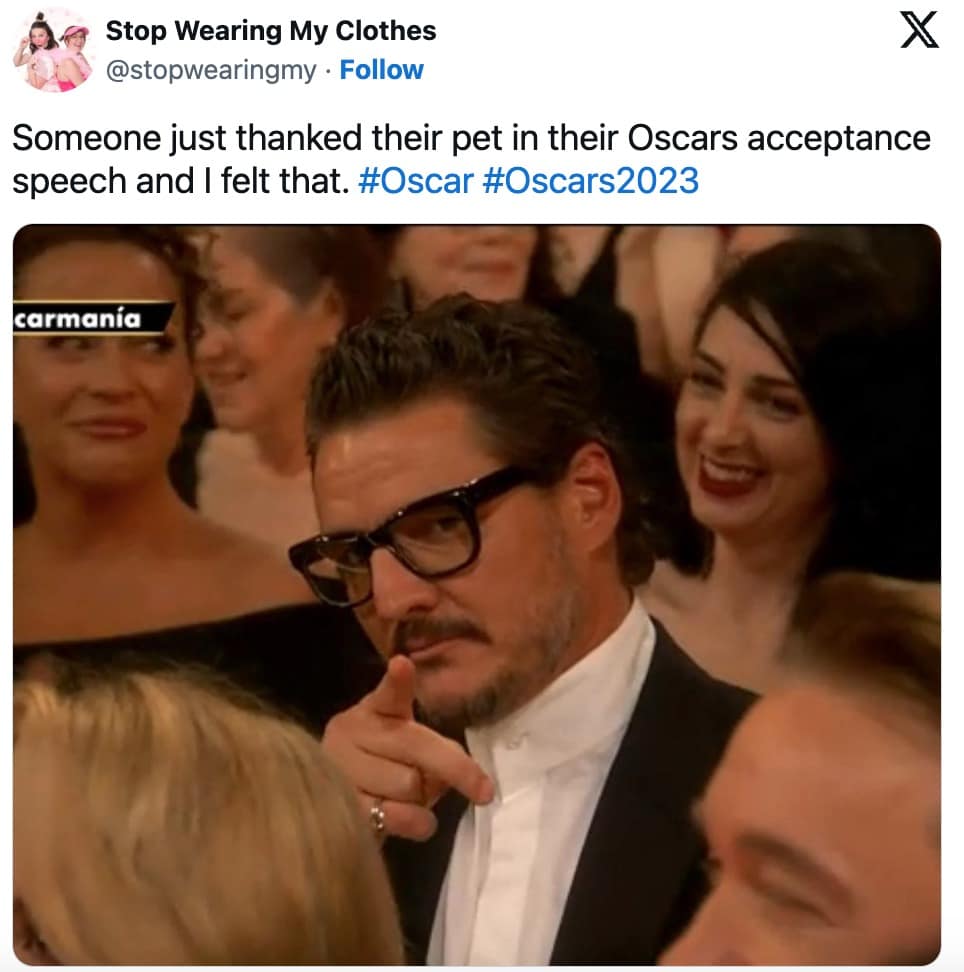This screenshot has width=964, height=972.
Task: Click the Follow link beside the handle
Action: pos(381,70)
